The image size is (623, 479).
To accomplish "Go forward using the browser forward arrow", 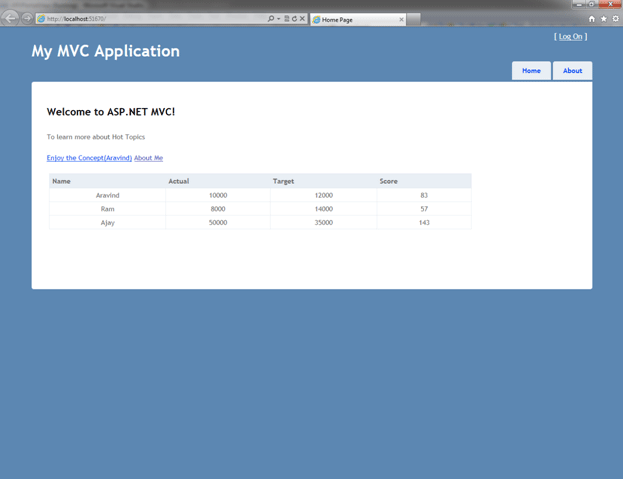I will 27,18.
